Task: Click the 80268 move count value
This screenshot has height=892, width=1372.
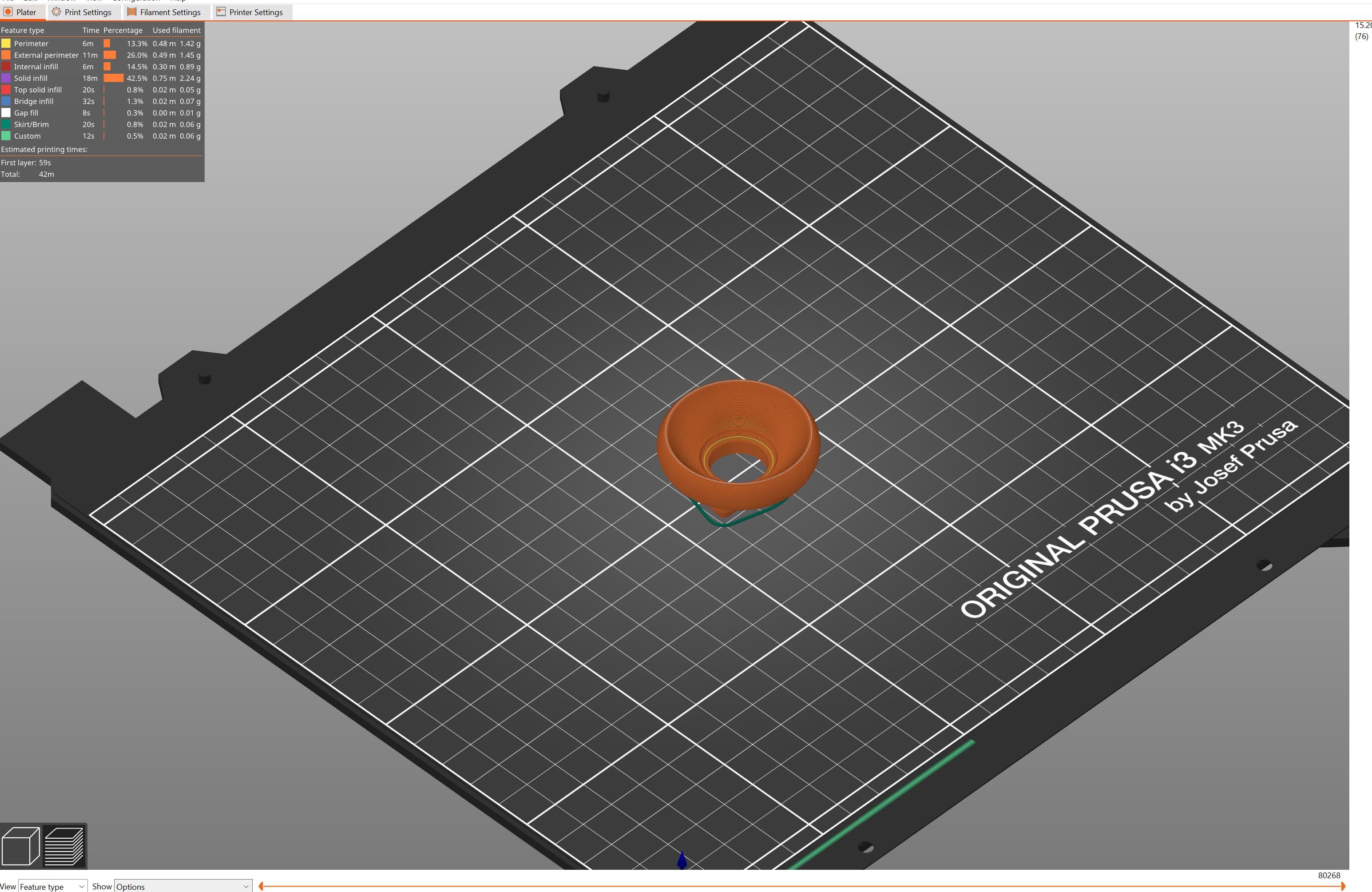Action: (1329, 875)
